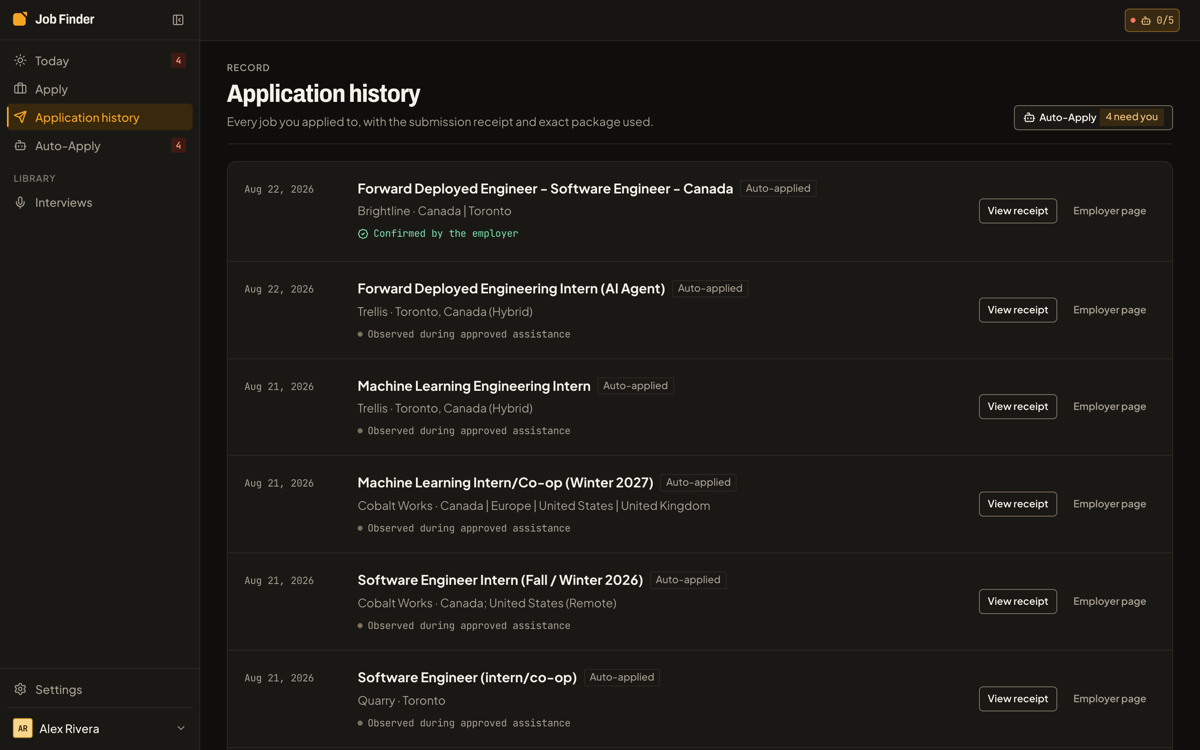The height and width of the screenshot is (750, 1200).
Task: Click the AR avatar badge
Action: click(22, 728)
